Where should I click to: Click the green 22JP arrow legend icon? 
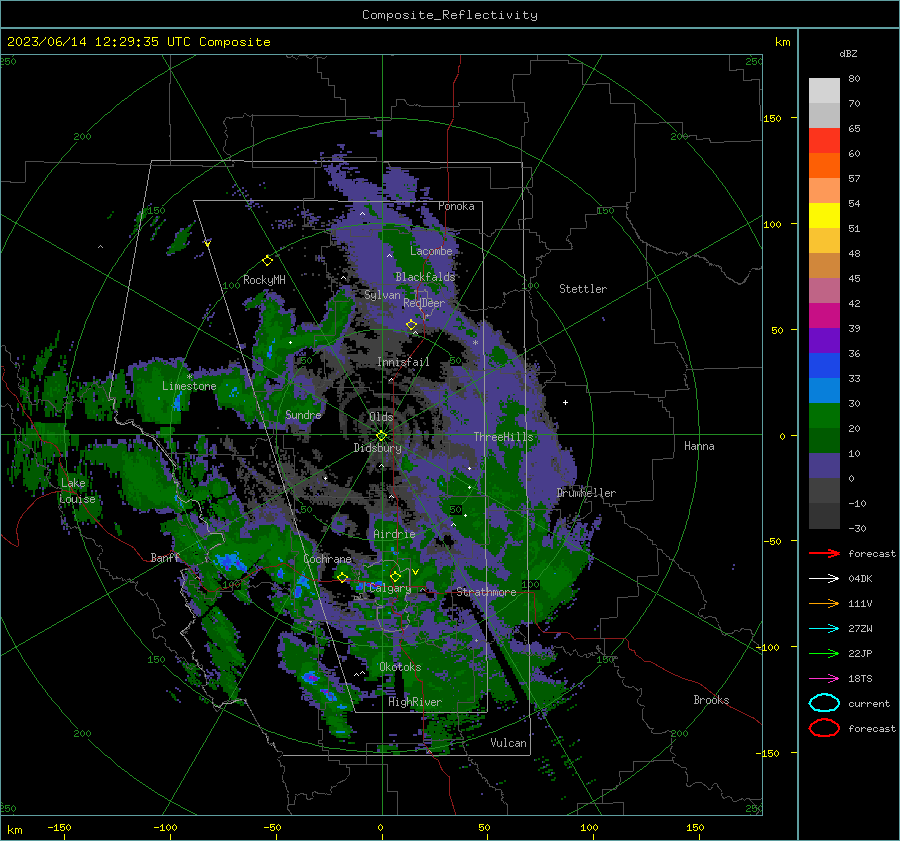pos(824,653)
